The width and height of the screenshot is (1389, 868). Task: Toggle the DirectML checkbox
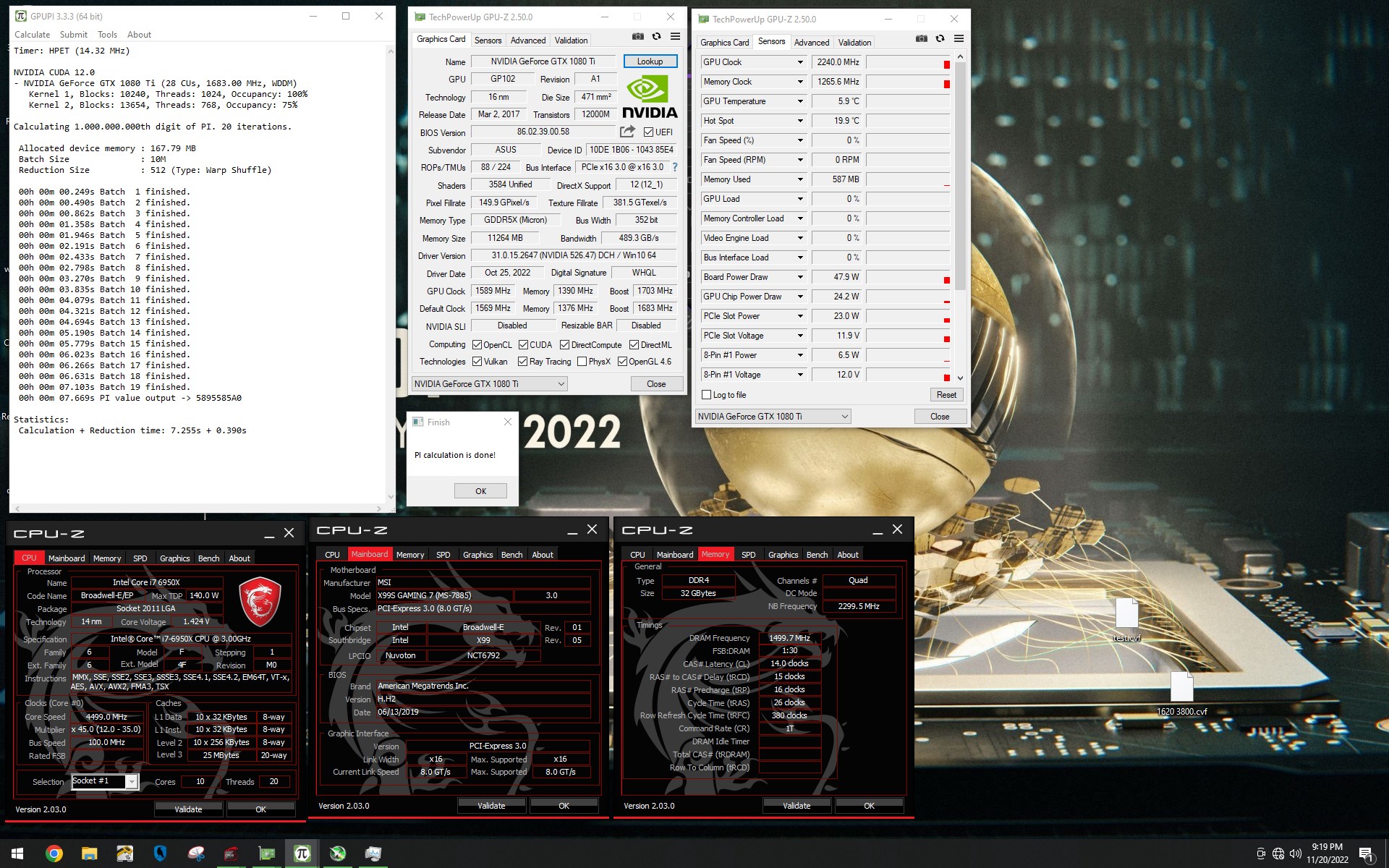[x=634, y=345]
